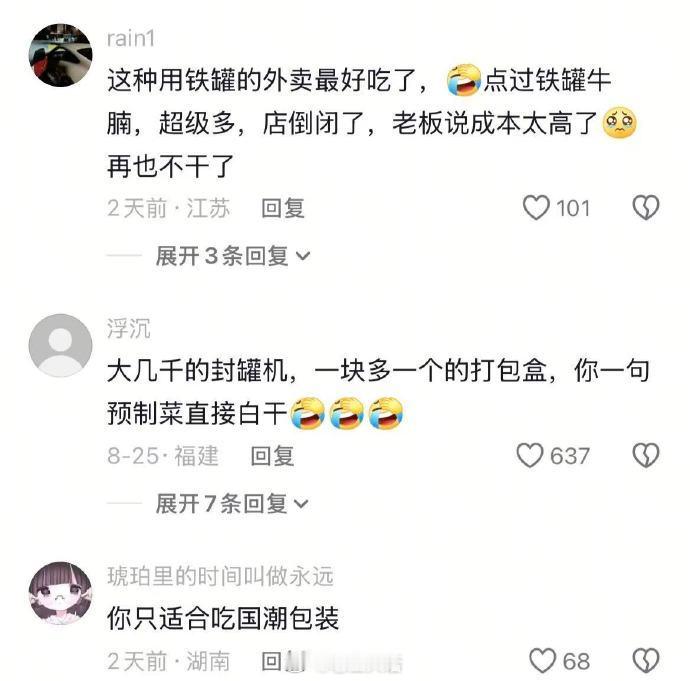Viewport: 690px width, 681px height.
Task: Dislike rain1's comment with broken heart
Action: 646,208
